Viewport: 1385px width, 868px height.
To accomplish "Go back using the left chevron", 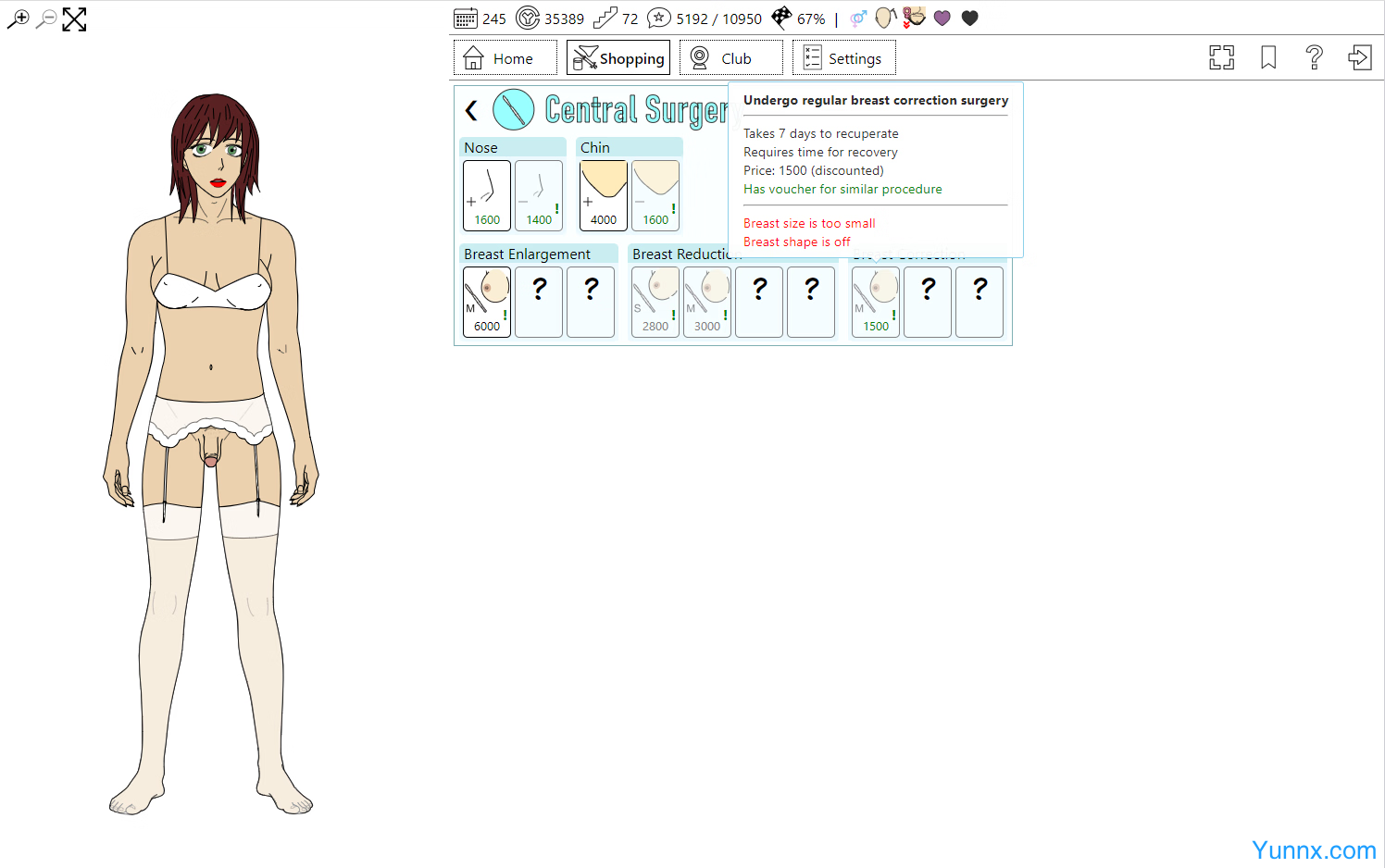I will 471,111.
